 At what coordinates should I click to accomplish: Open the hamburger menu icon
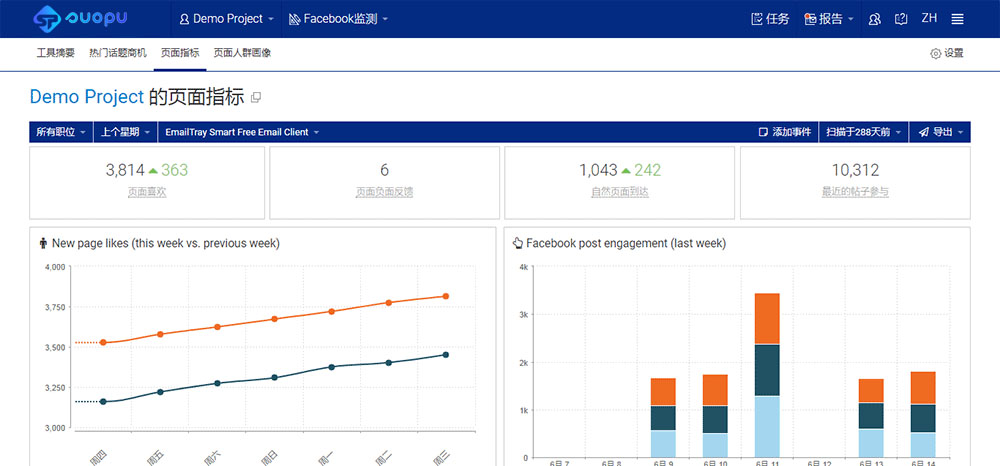point(957,19)
